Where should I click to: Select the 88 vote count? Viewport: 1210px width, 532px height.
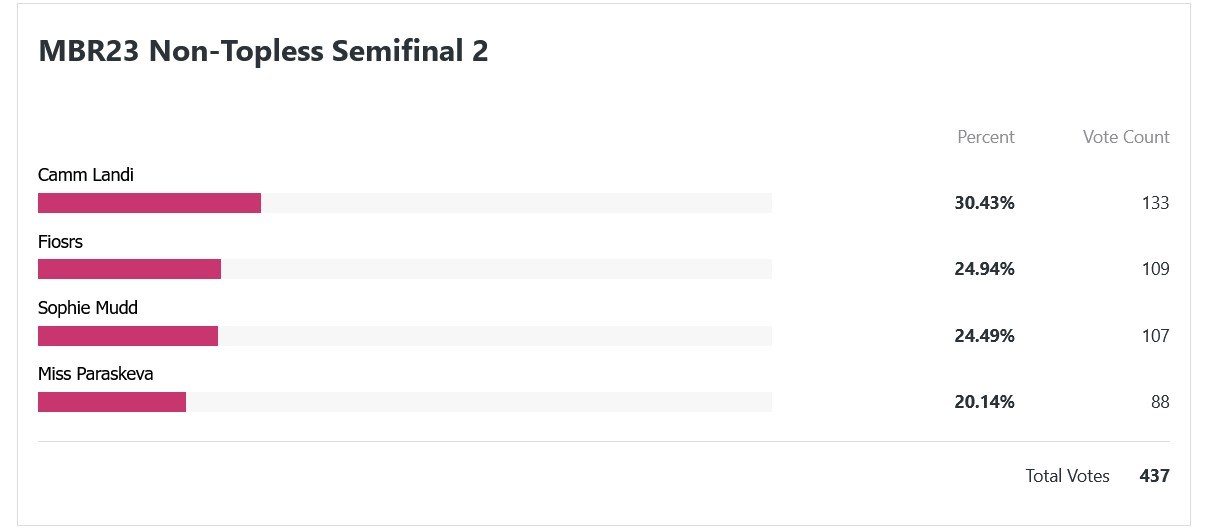[1160, 402]
